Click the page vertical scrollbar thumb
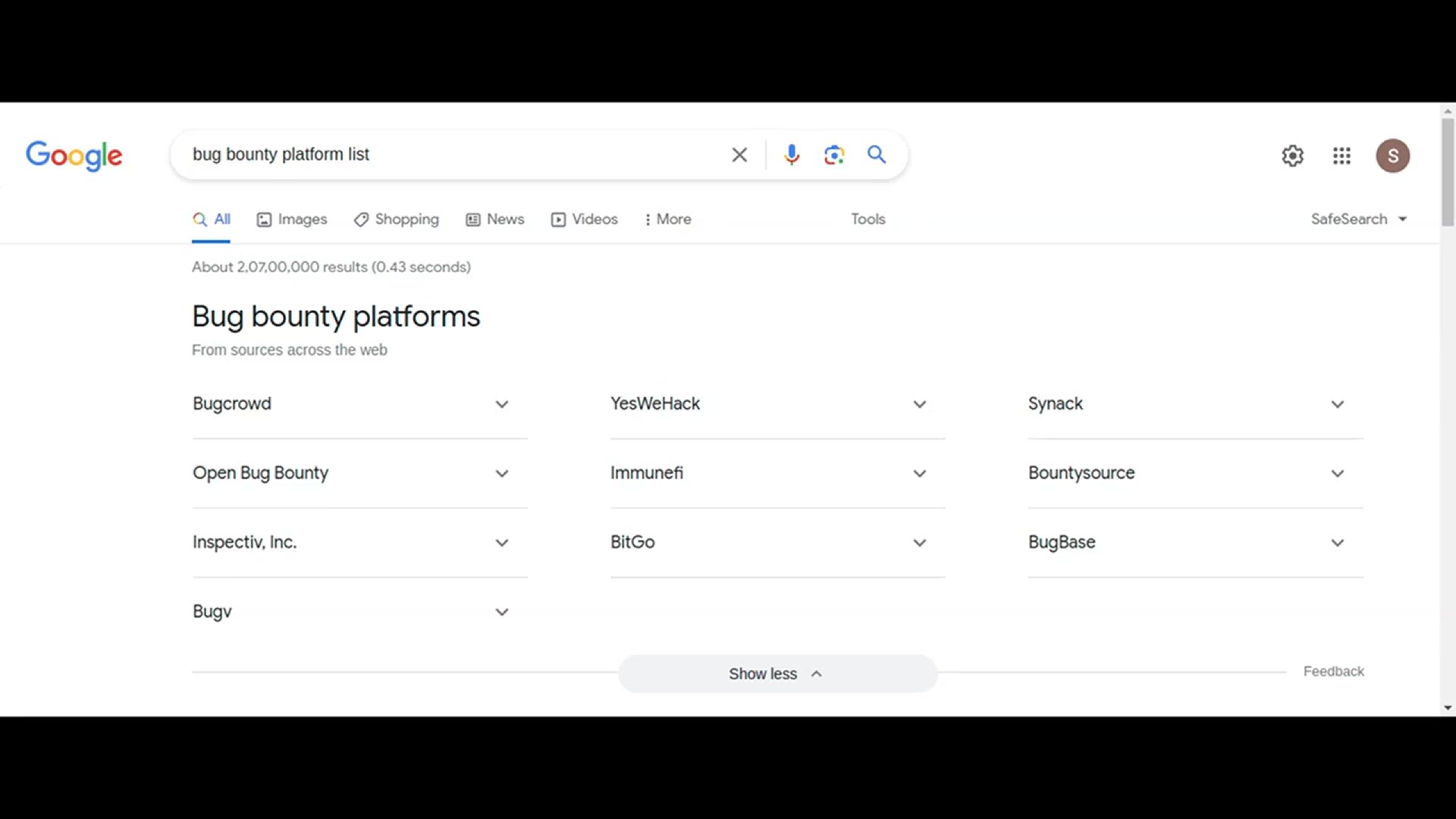The height and width of the screenshot is (819, 1456). [1448, 171]
